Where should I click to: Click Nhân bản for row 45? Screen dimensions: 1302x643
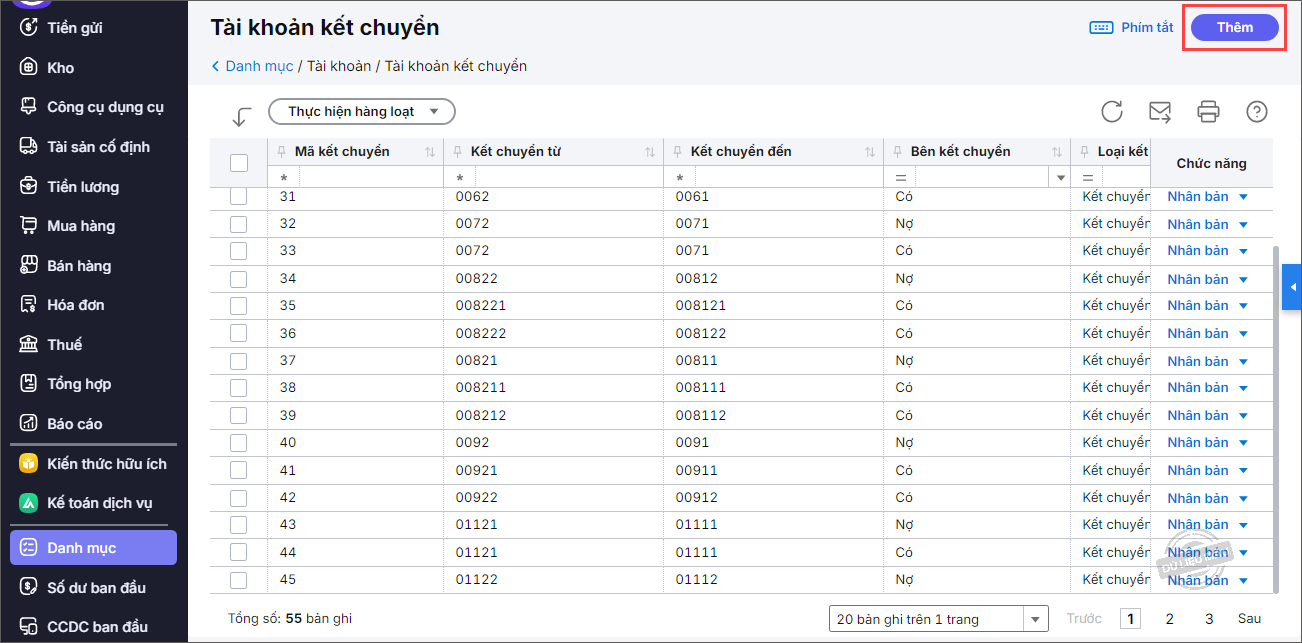click(1198, 580)
